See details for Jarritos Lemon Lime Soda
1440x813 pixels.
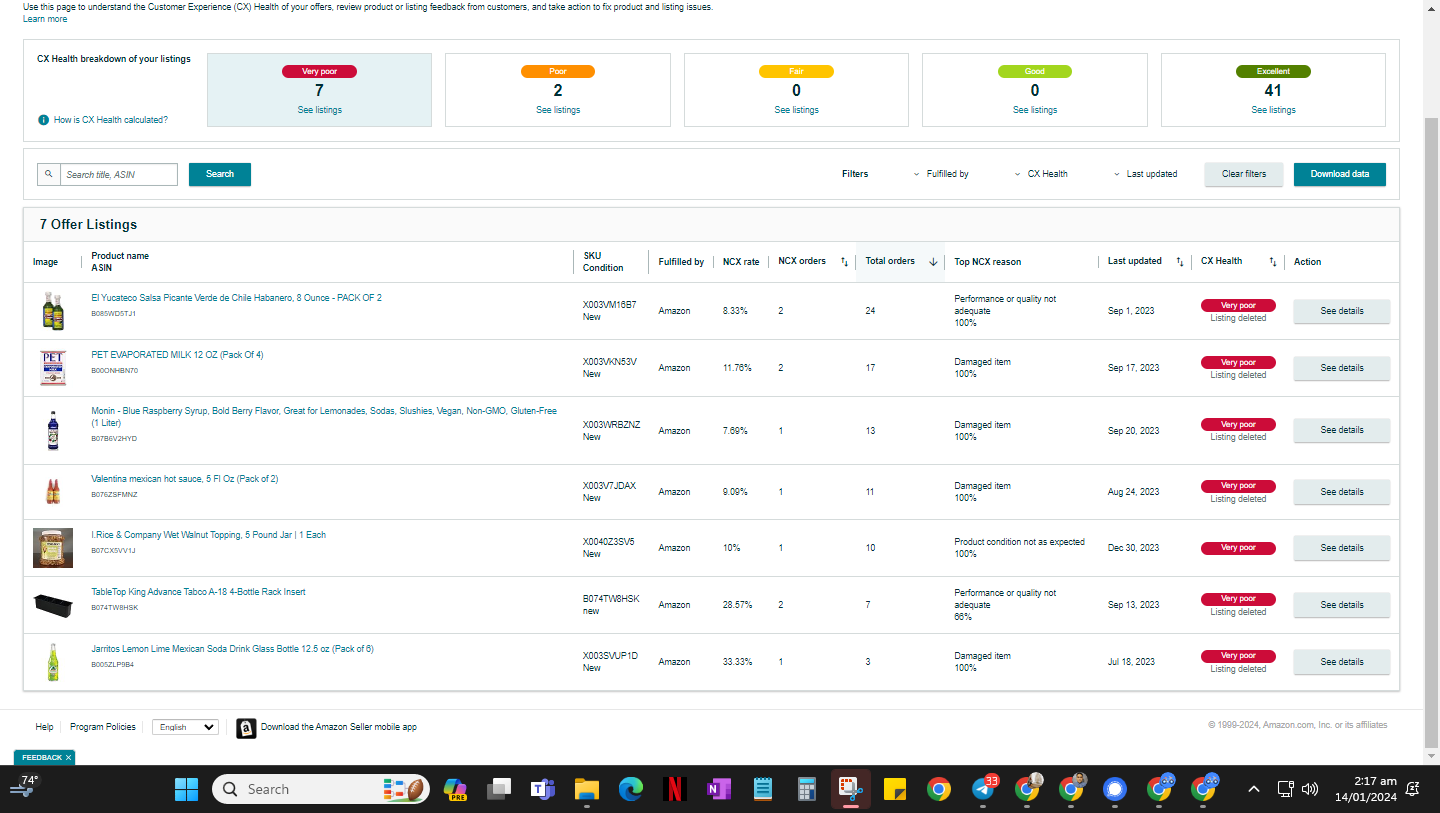1342,662
